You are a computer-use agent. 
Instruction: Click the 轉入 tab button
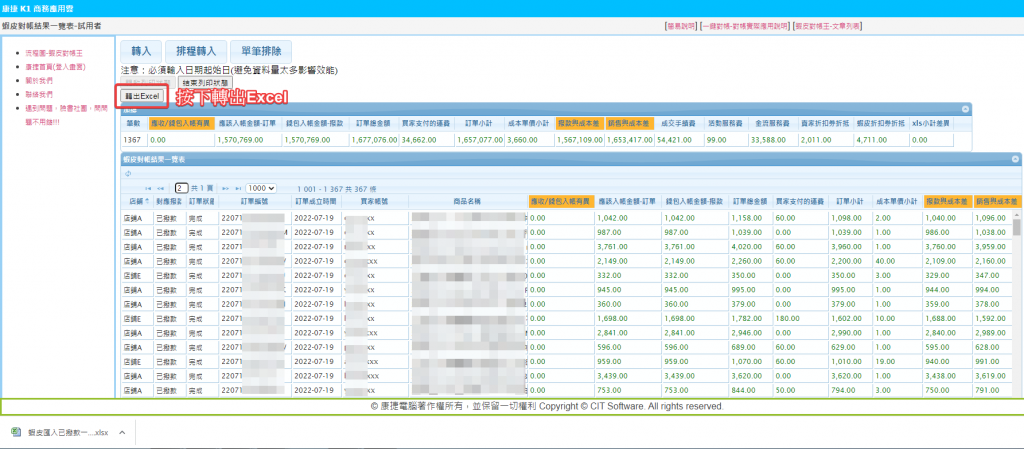141,50
